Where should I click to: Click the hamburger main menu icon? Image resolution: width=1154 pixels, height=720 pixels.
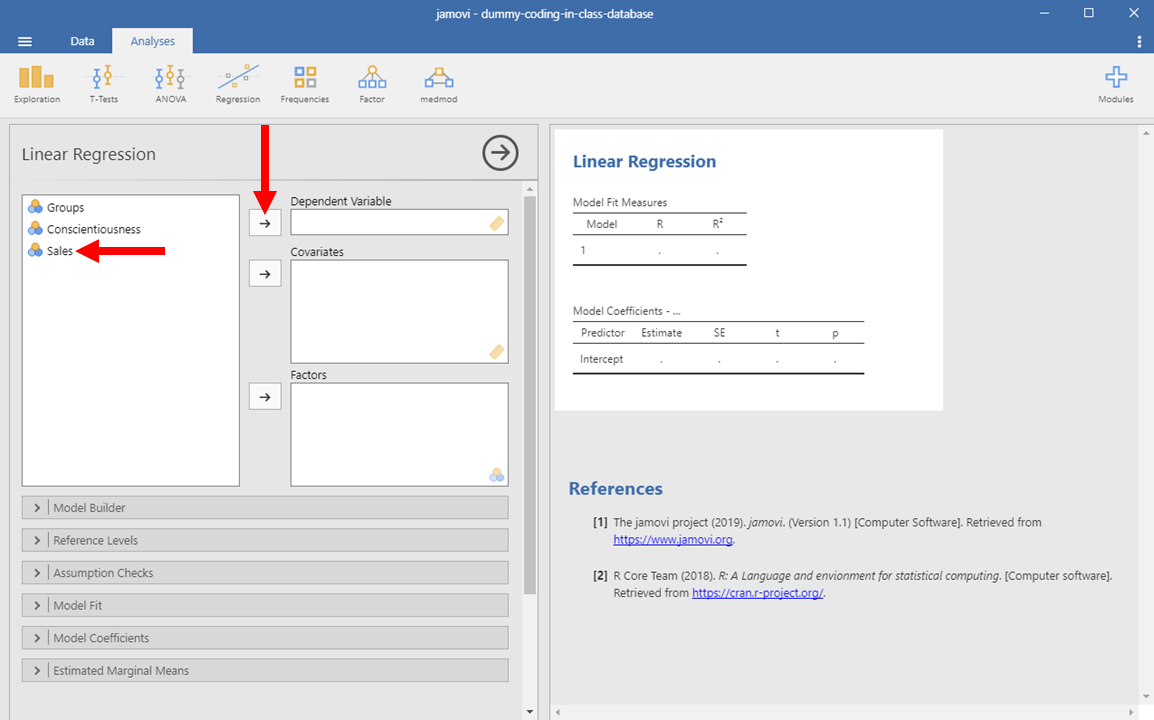coord(25,41)
